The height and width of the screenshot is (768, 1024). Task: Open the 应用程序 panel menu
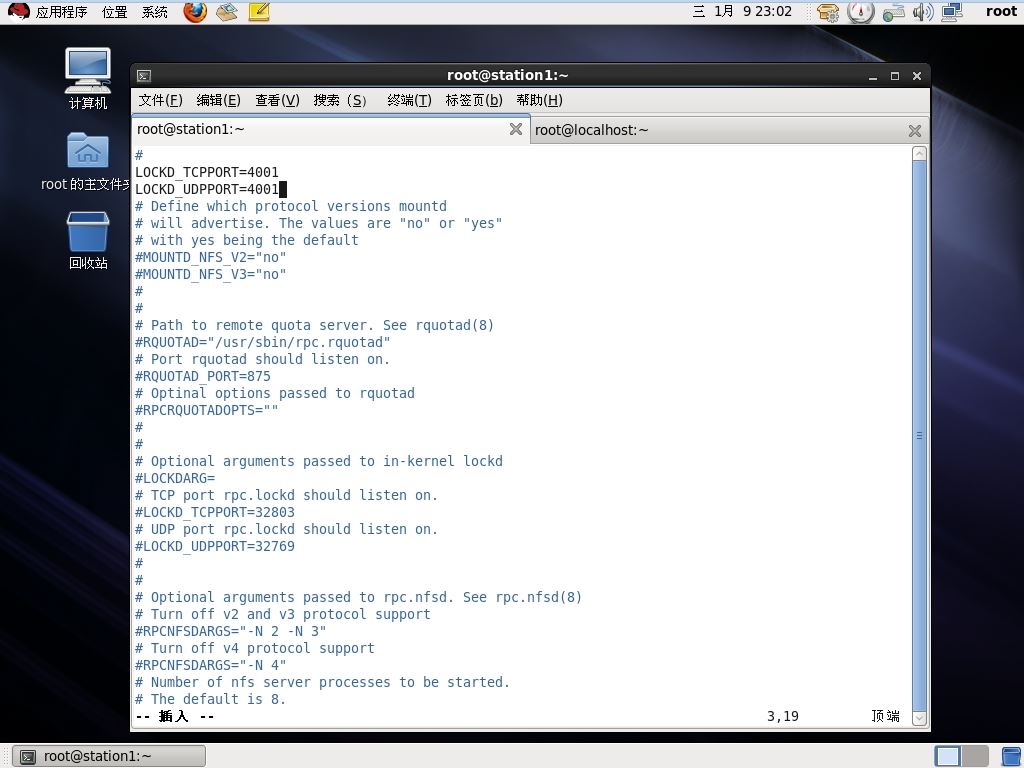click(x=61, y=12)
